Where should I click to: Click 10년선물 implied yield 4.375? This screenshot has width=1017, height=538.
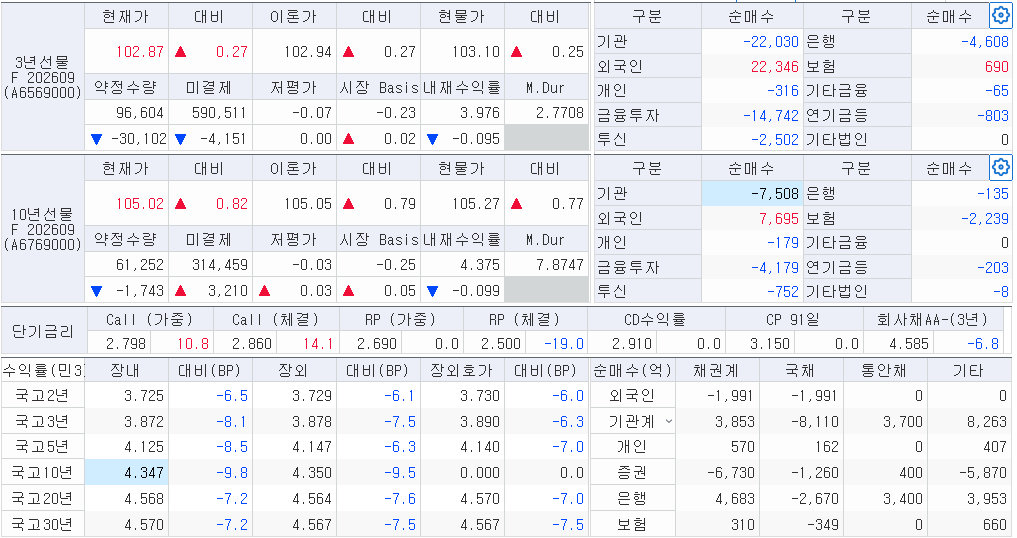tap(480, 265)
